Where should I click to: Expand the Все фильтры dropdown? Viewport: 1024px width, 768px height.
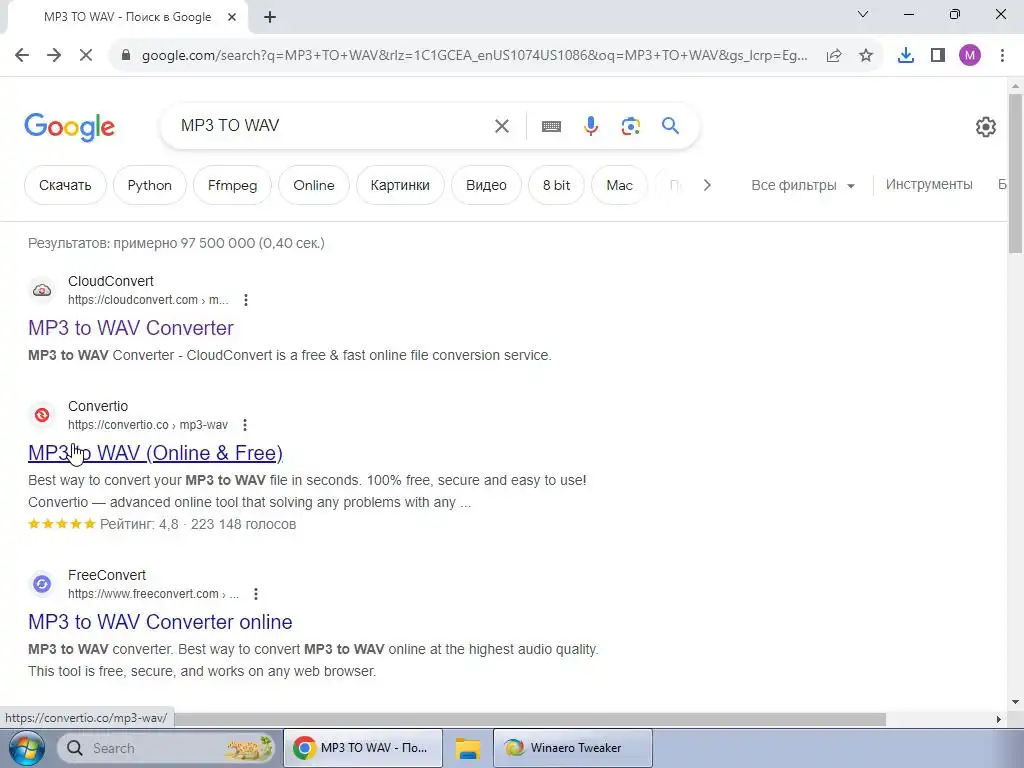[x=803, y=185]
